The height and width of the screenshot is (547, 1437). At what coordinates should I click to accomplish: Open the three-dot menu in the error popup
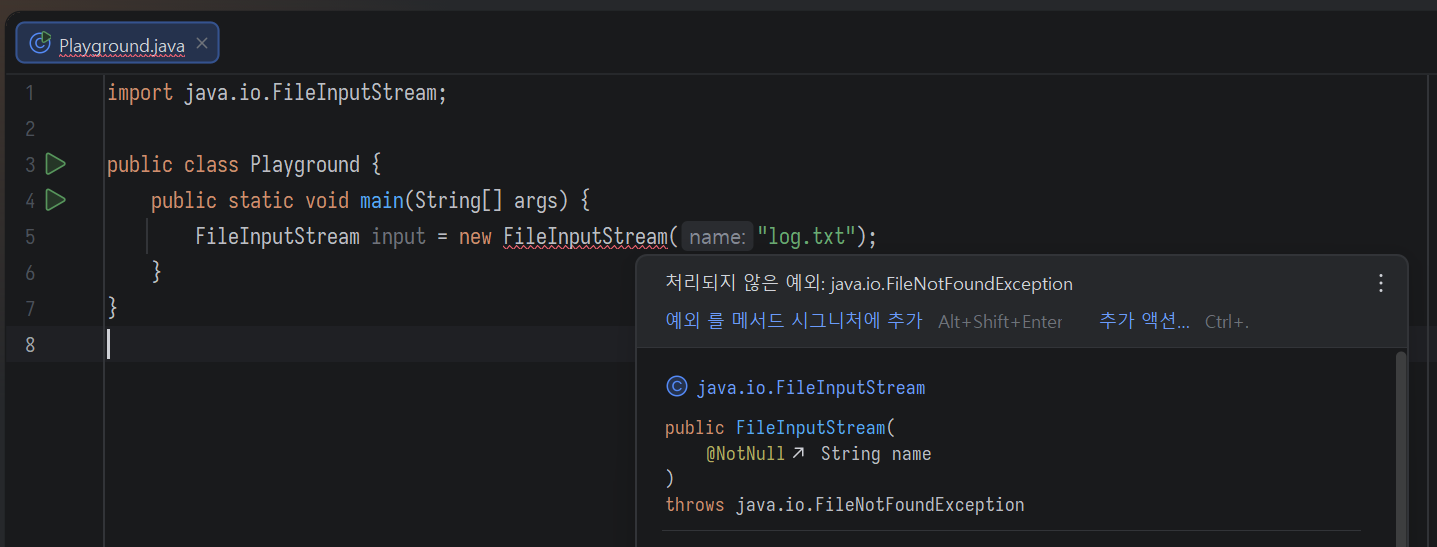click(x=1381, y=283)
